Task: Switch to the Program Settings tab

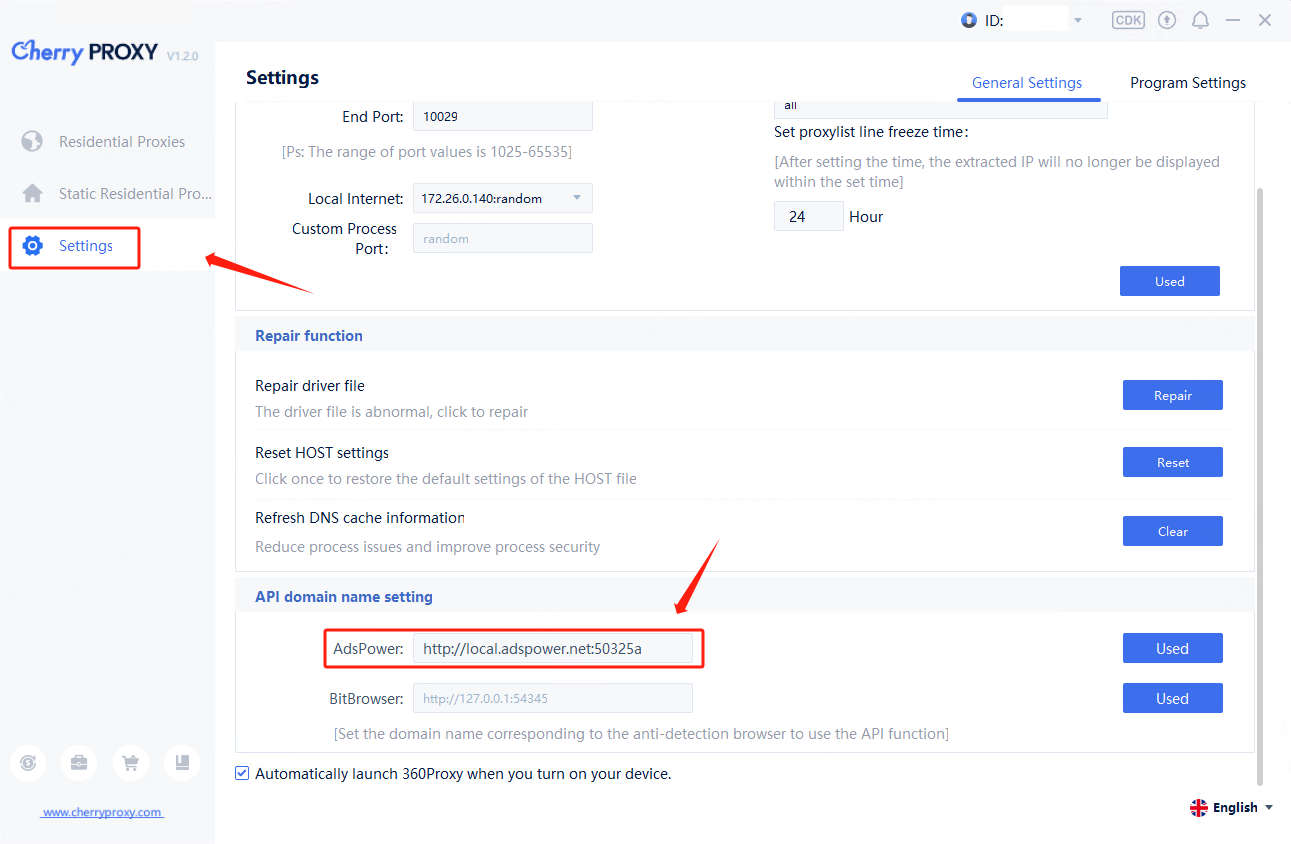Action: [1187, 83]
